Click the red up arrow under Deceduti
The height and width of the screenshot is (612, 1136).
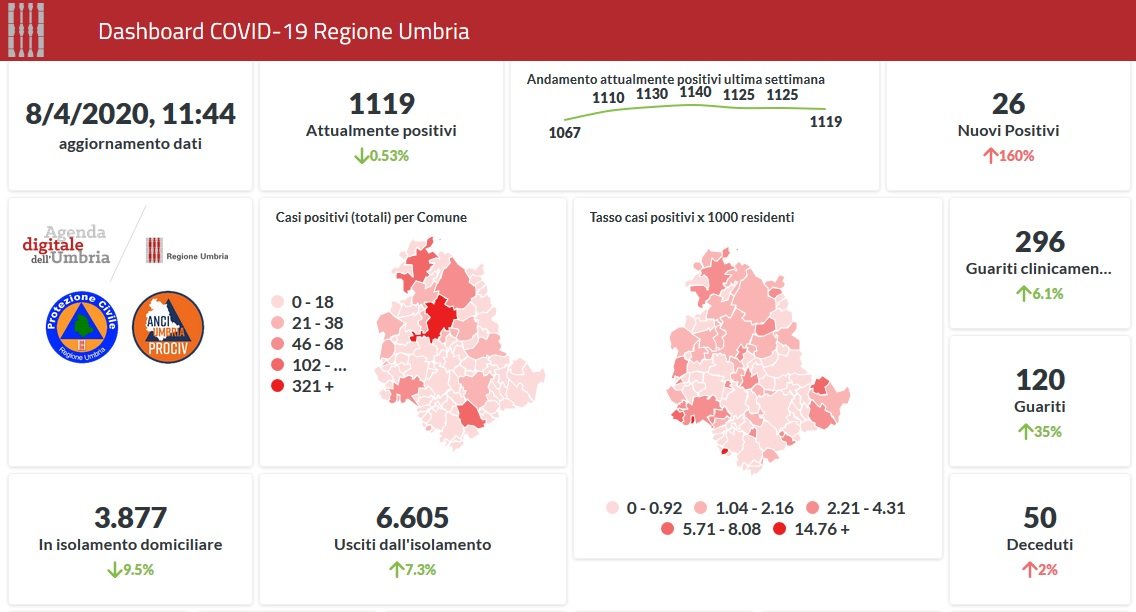(1028, 569)
